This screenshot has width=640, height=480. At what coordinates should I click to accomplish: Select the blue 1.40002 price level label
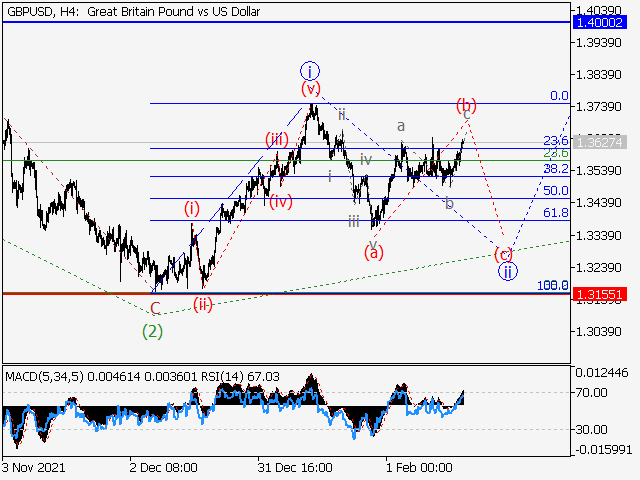[599, 22]
